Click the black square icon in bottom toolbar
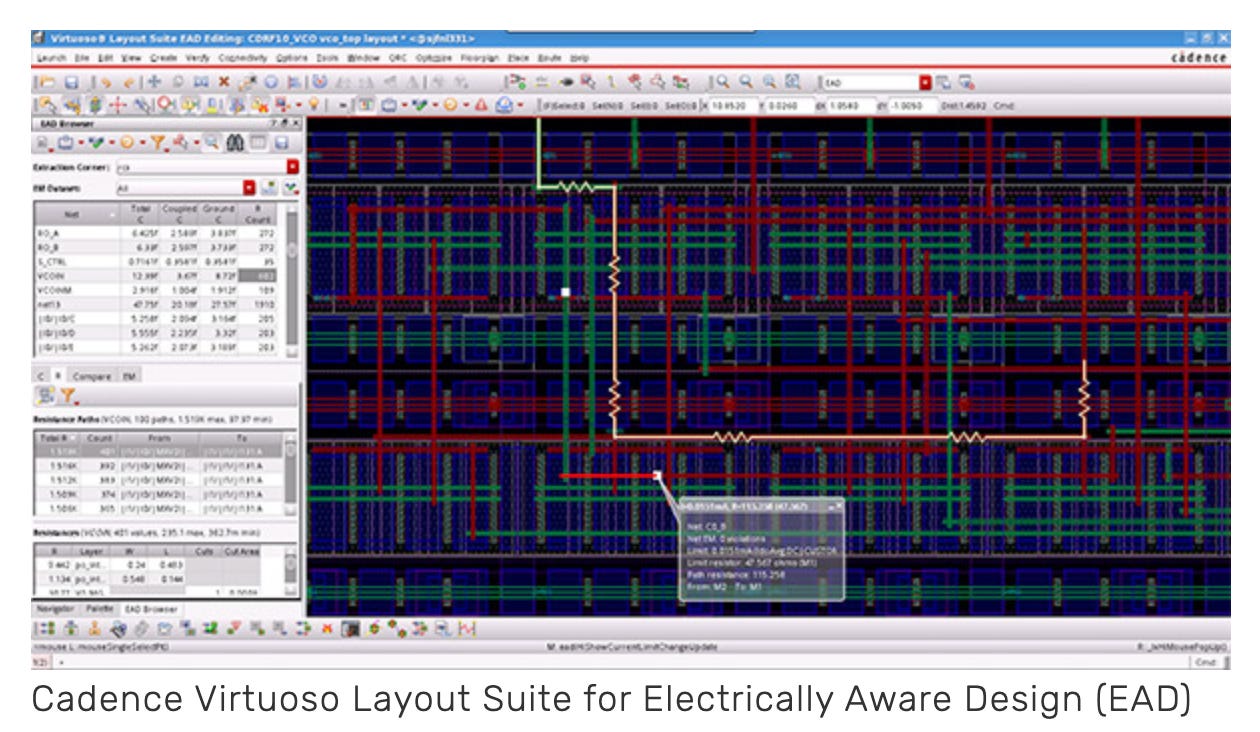1260x732 pixels. pyautogui.click(x=350, y=629)
